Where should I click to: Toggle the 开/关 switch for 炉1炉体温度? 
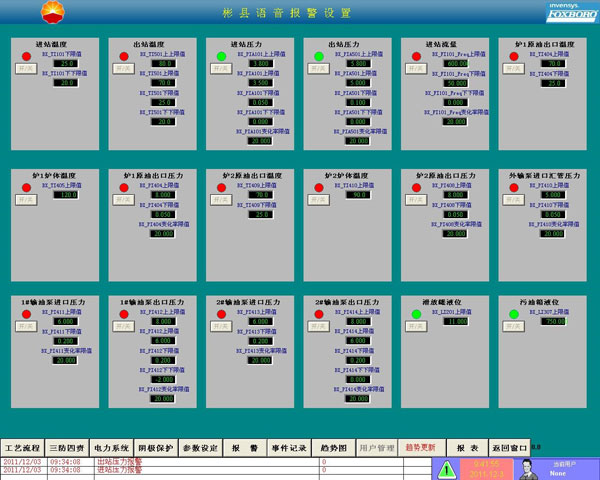26,199
